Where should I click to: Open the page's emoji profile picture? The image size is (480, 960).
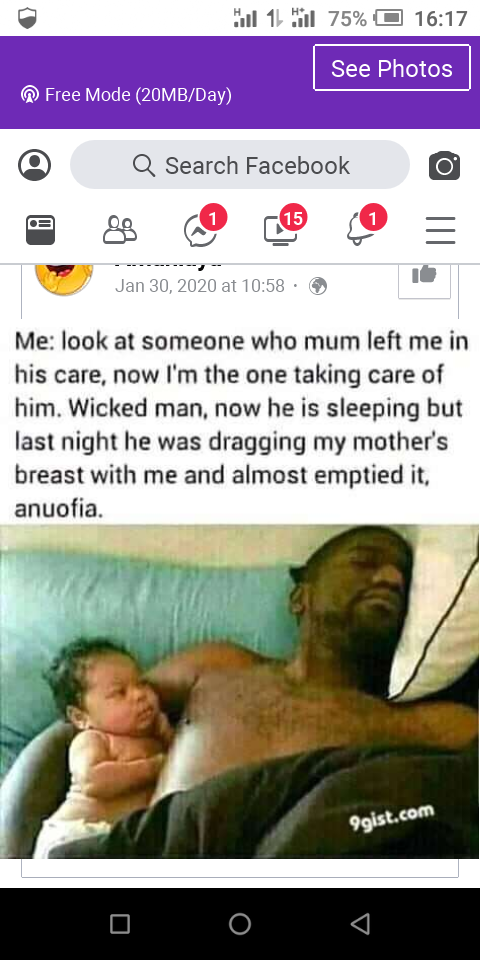point(64,279)
